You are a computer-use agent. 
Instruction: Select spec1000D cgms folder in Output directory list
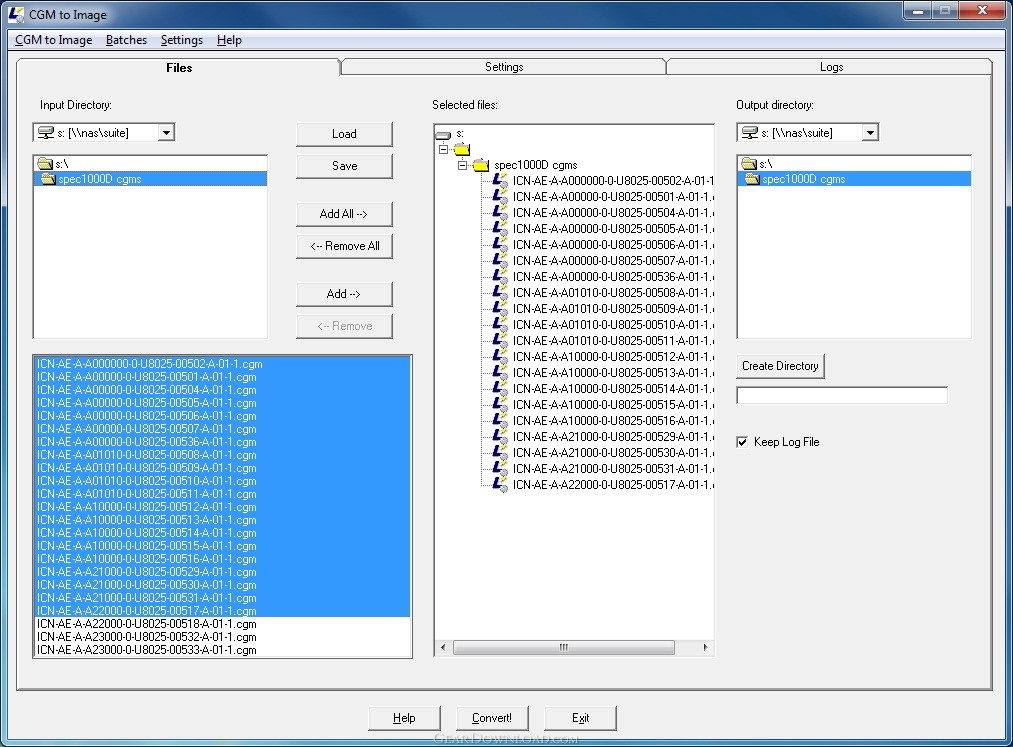click(854, 179)
